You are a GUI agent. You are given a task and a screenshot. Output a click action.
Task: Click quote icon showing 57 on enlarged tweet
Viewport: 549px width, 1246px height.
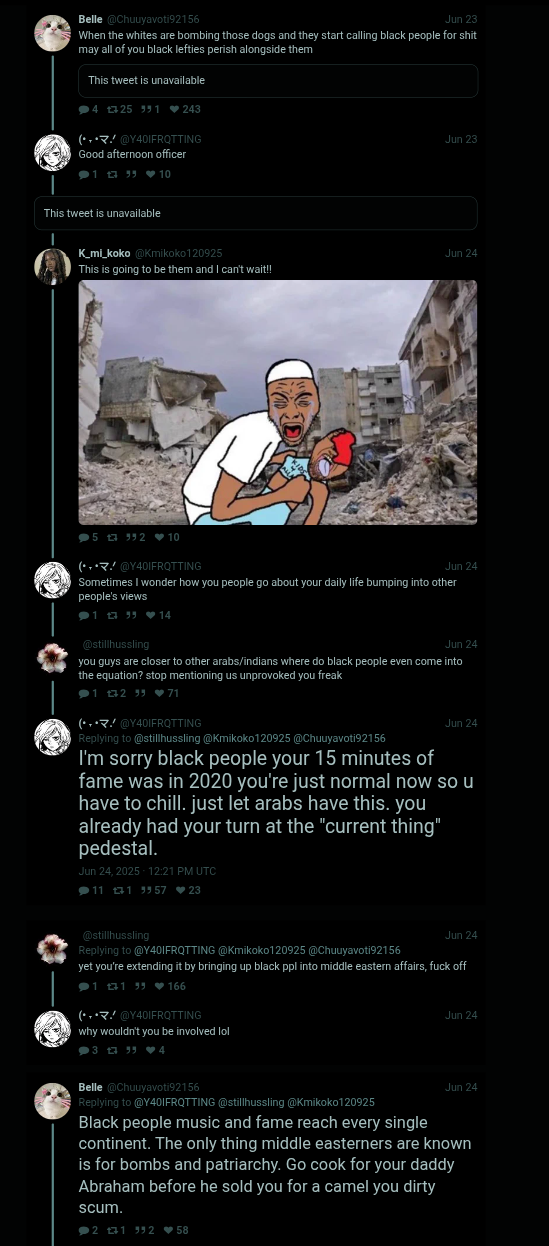coord(146,890)
